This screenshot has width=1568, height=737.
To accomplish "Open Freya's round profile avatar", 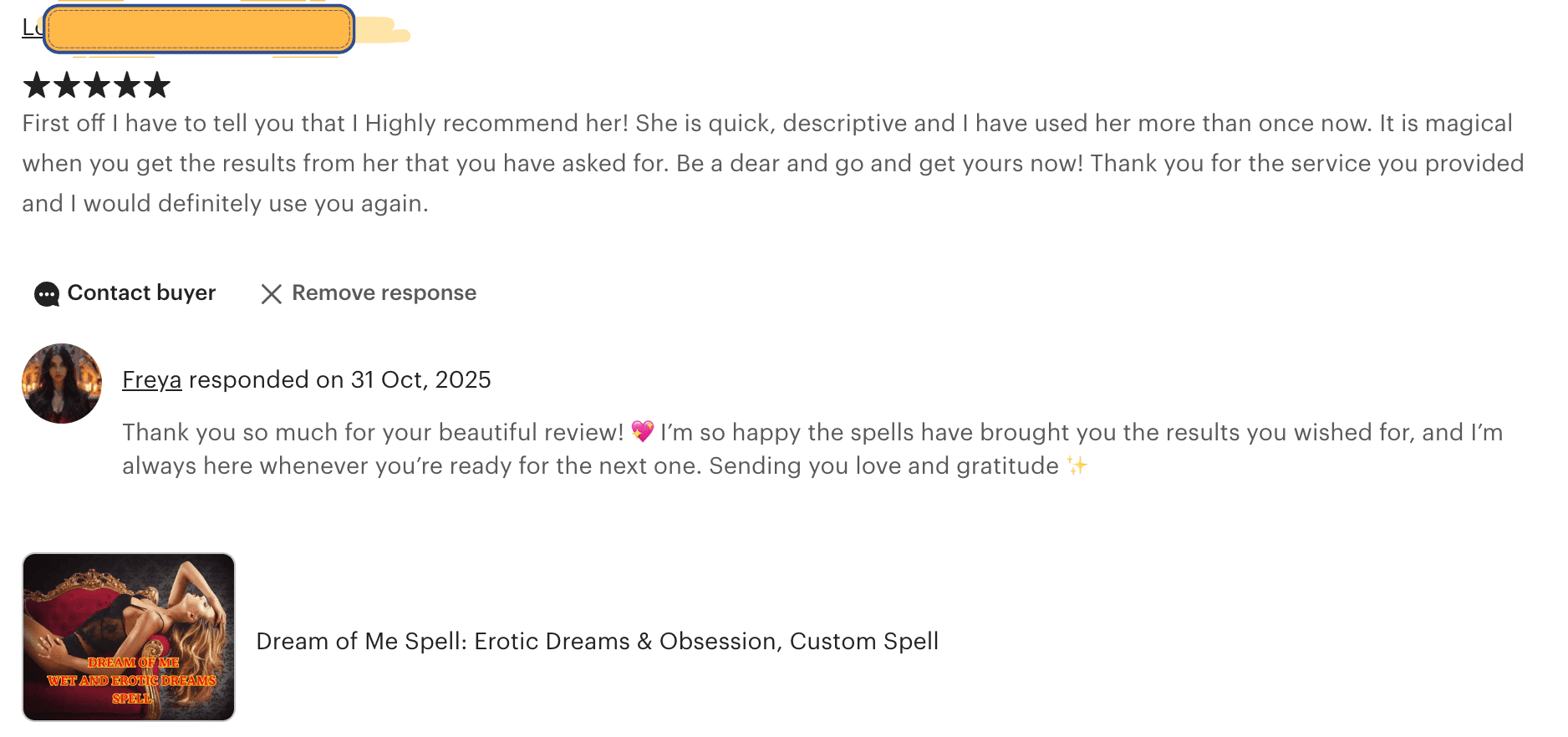I will tap(62, 384).
